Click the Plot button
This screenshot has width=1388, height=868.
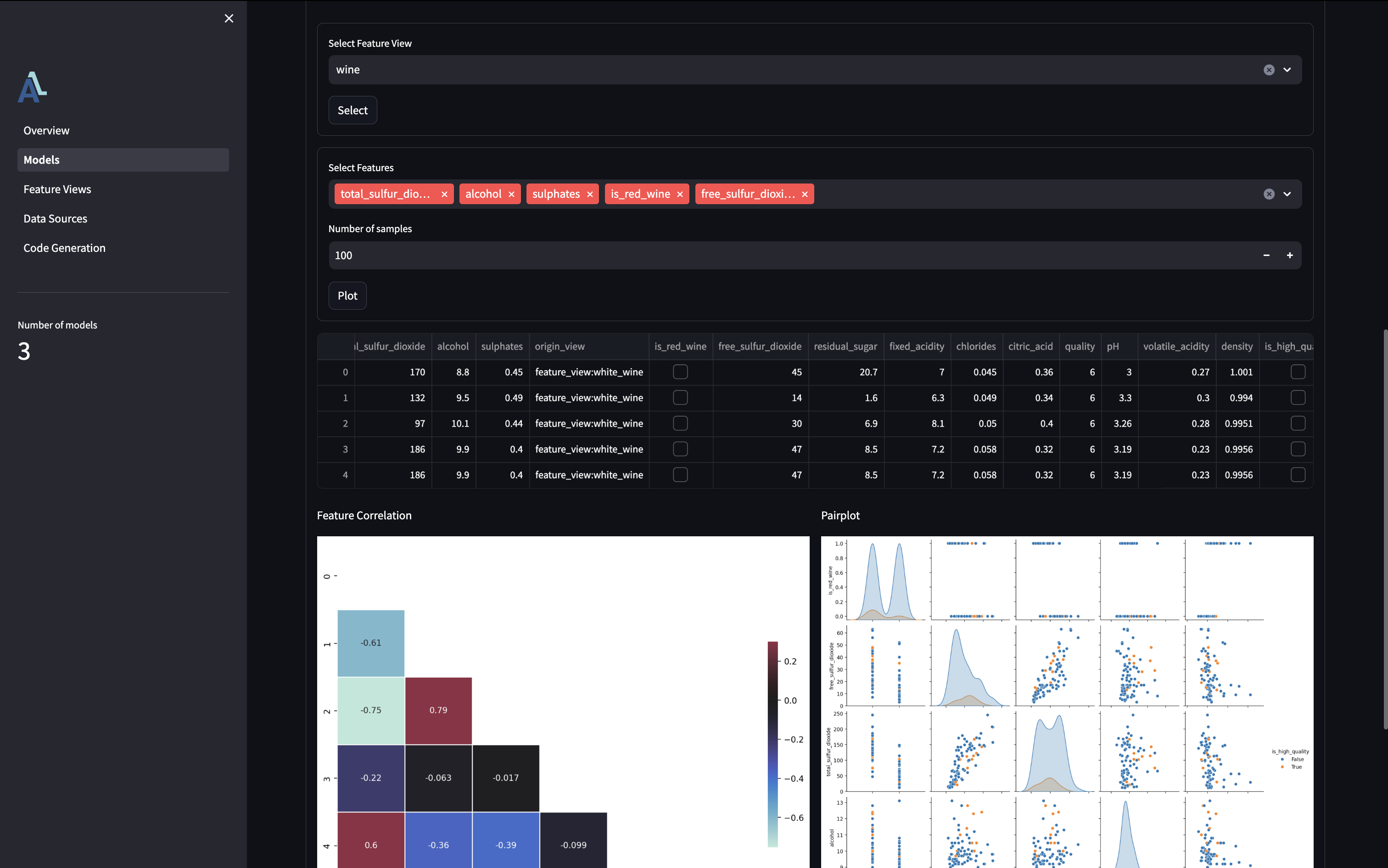347,295
